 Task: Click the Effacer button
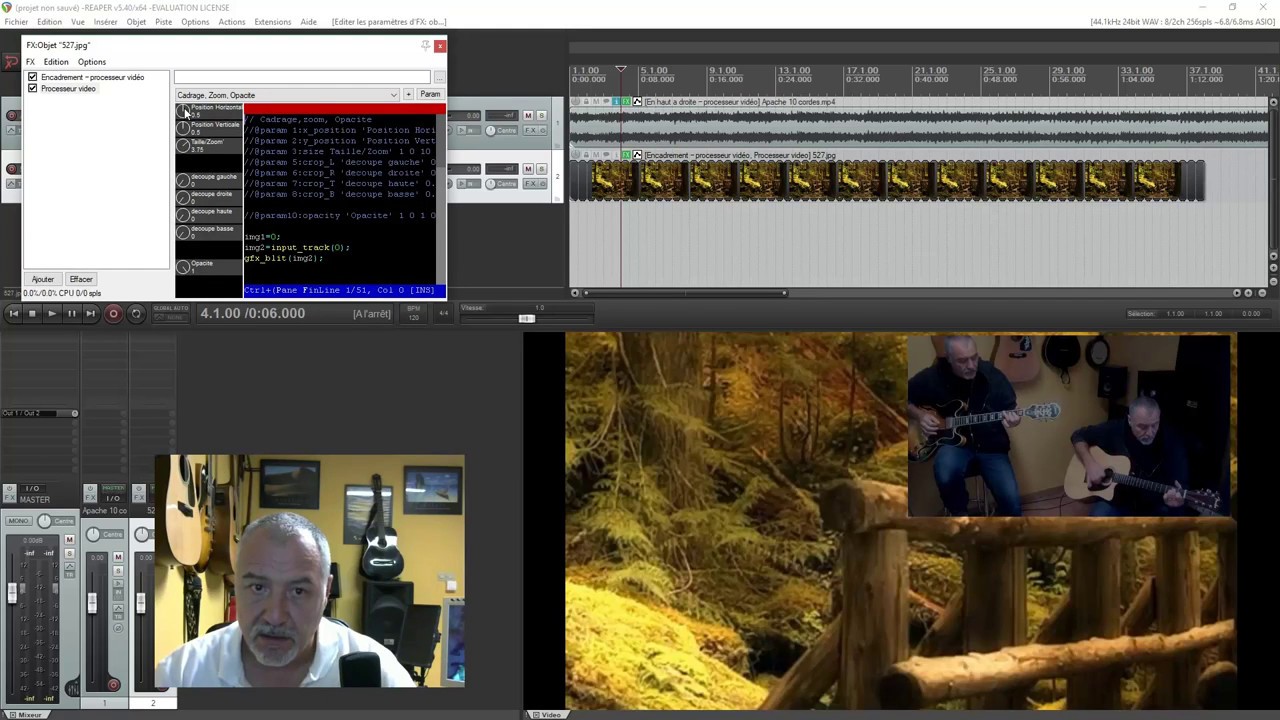click(81, 280)
